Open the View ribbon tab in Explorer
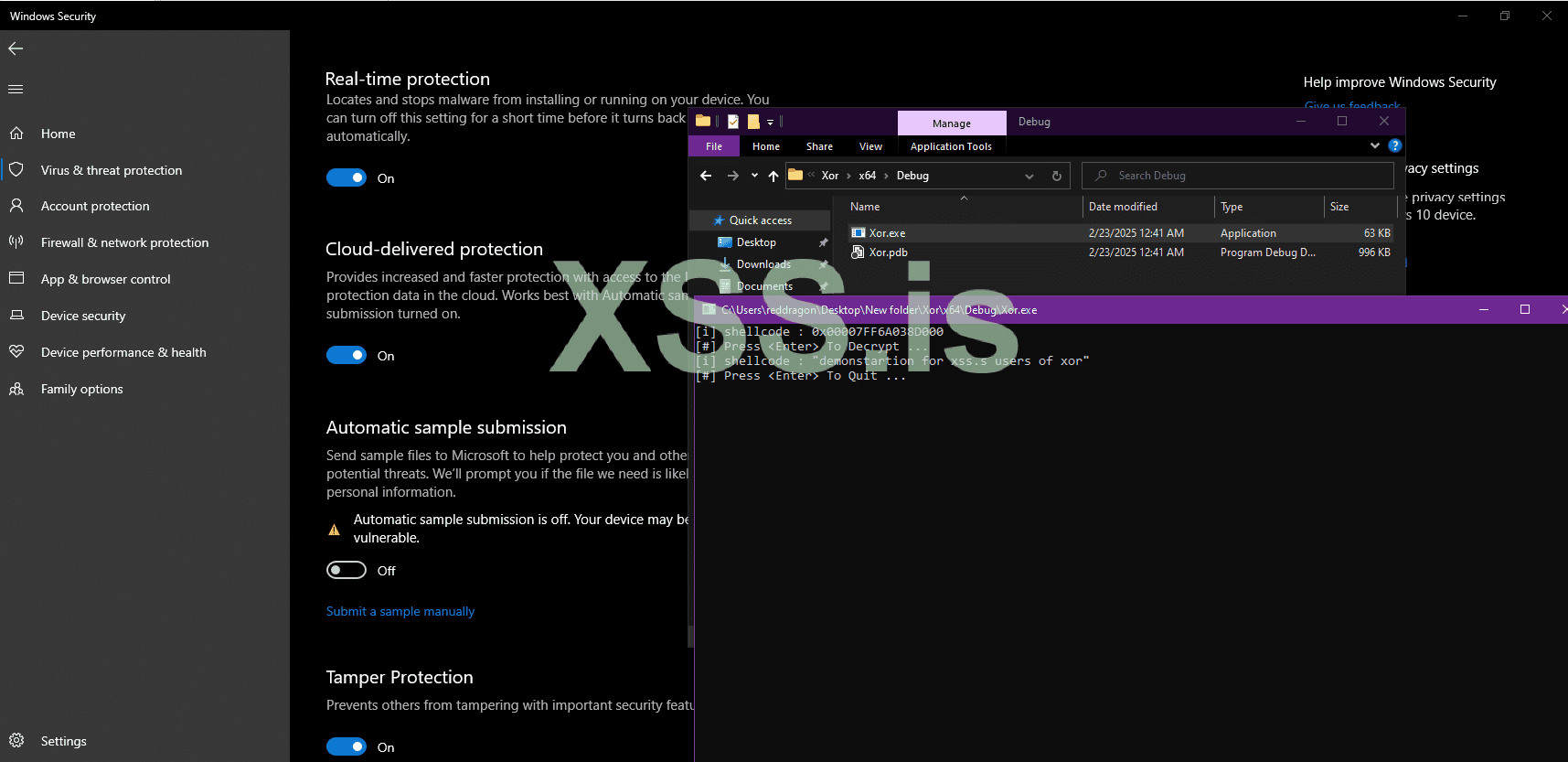 tap(870, 146)
